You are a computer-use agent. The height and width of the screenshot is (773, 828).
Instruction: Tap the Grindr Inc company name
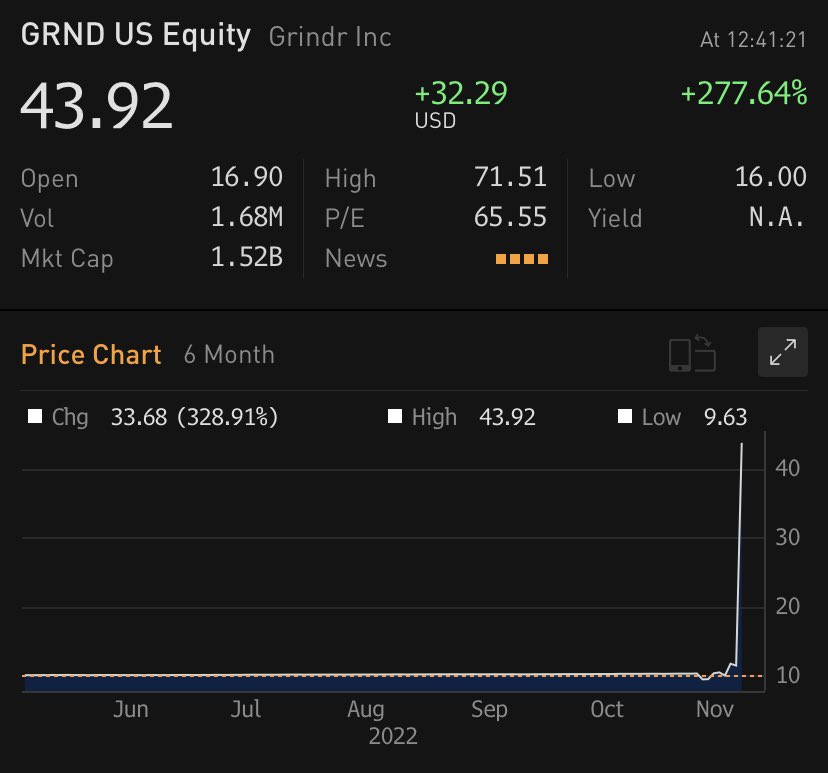pos(330,37)
